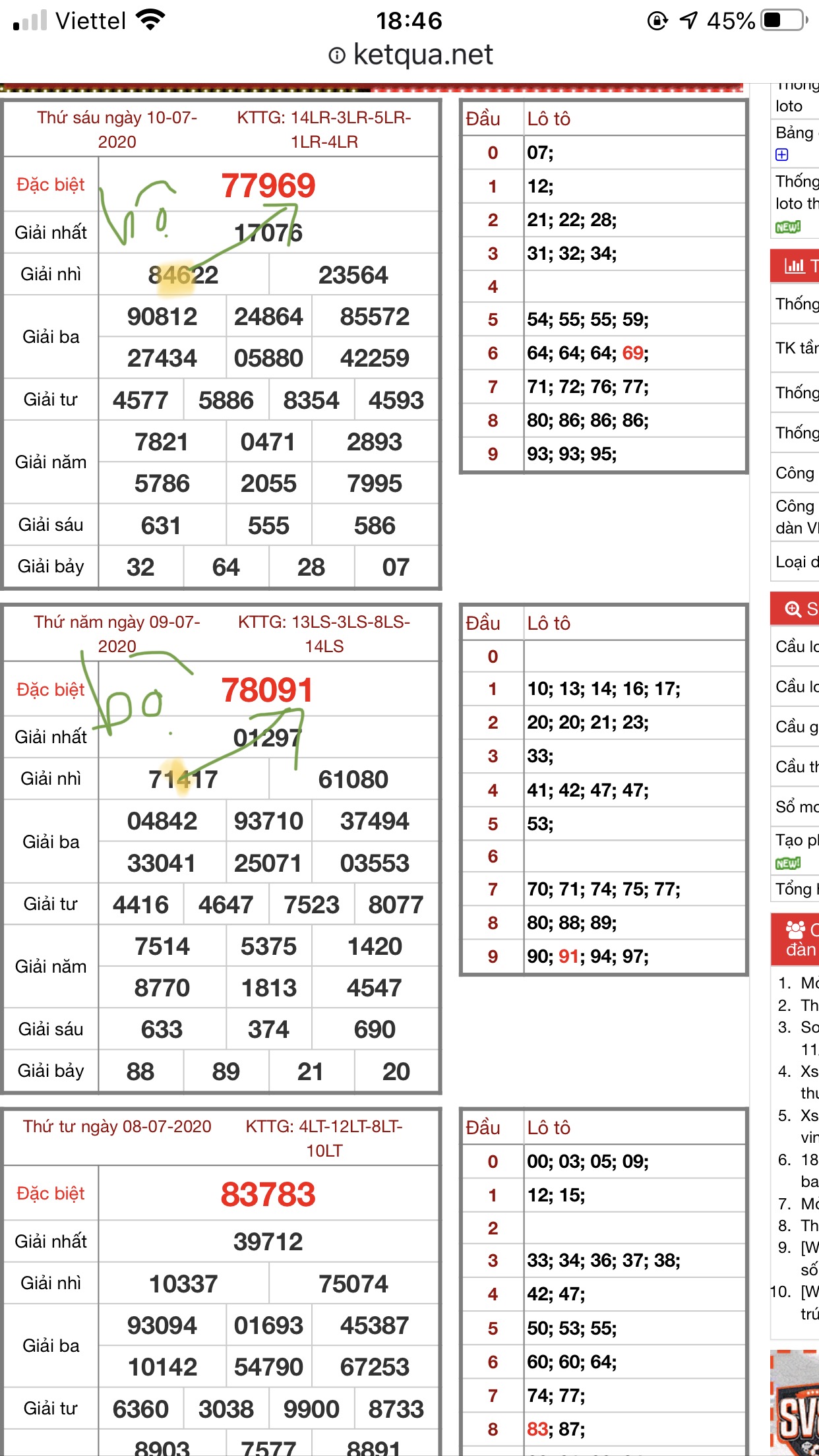Select the Viettel carrier label
This screenshot has width=819, height=1456.
click(x=90, y=21)
